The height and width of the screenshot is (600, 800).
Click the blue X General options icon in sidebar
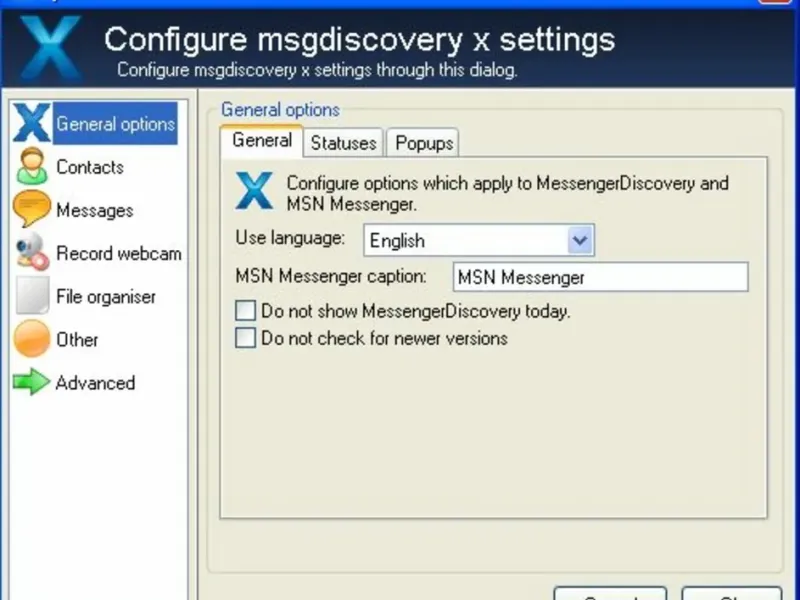pos(32,122)
